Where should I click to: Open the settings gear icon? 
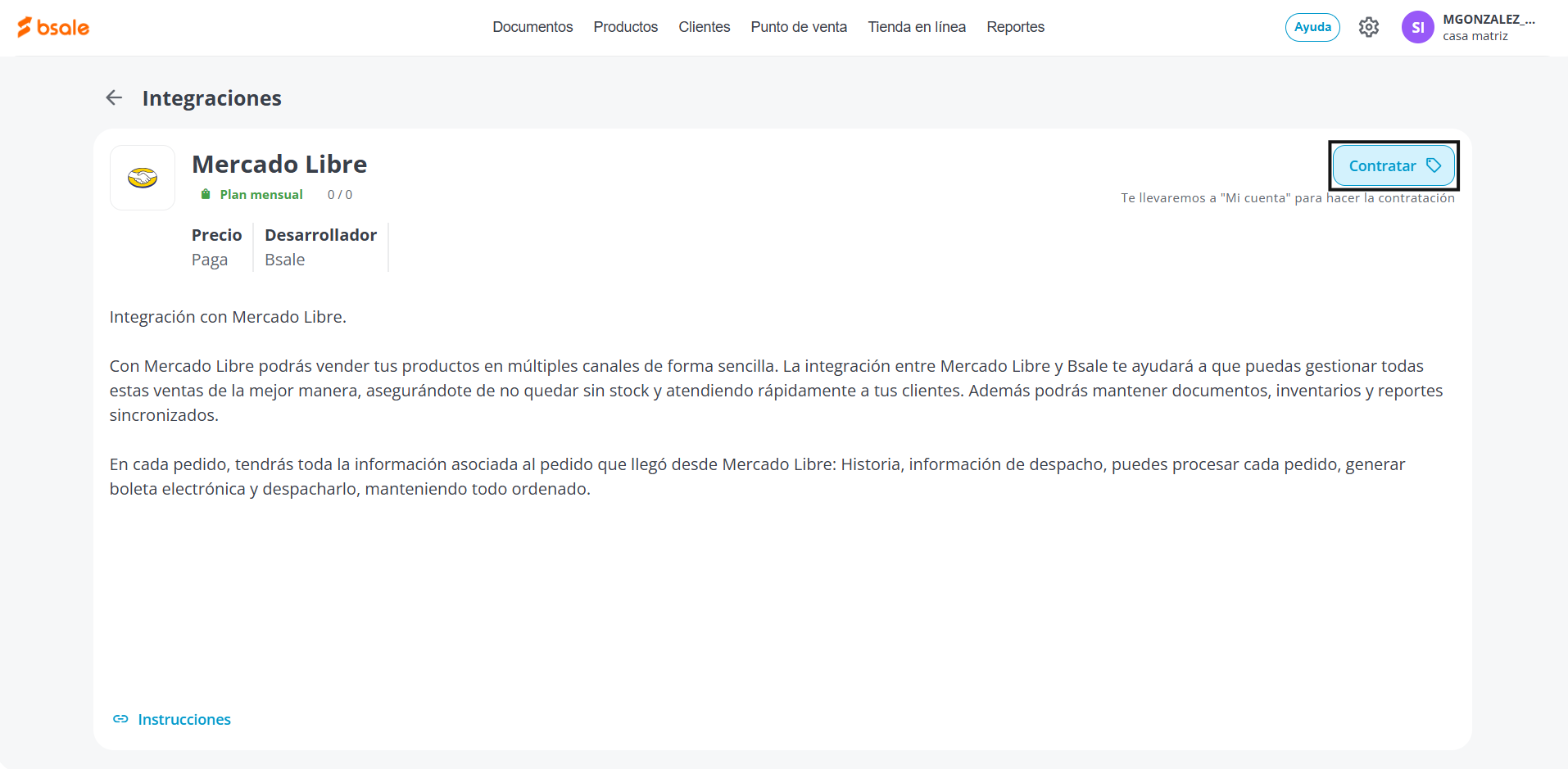pyautogui.click(x=1368, y=27)
